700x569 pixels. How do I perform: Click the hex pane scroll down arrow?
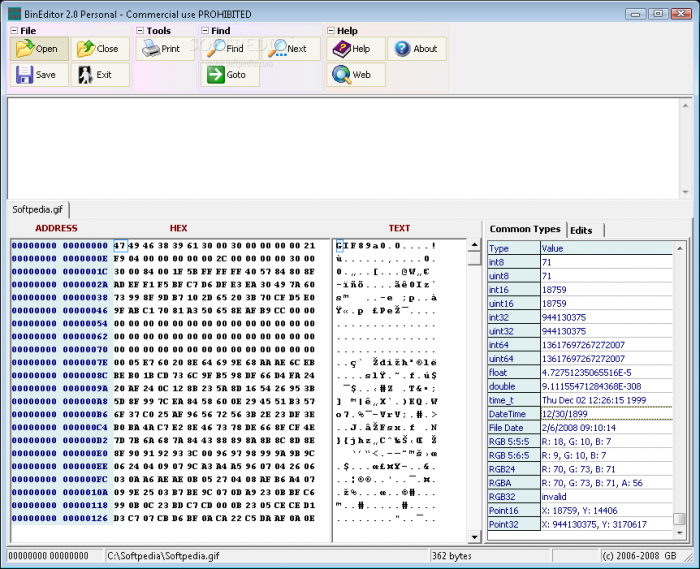[474, 535]
